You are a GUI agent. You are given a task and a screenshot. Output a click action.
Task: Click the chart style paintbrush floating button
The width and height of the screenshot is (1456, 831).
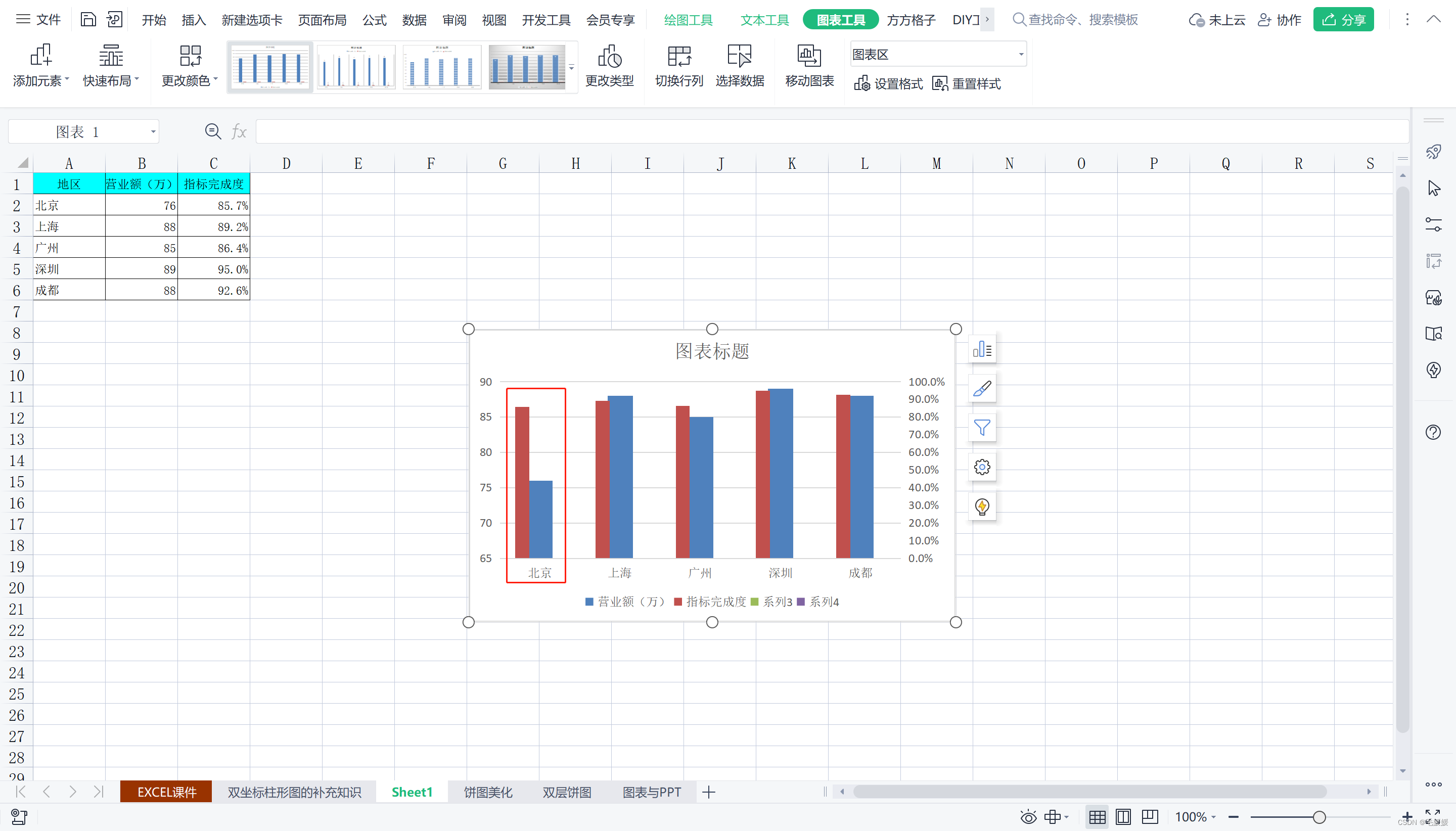[x=982, y=389]
